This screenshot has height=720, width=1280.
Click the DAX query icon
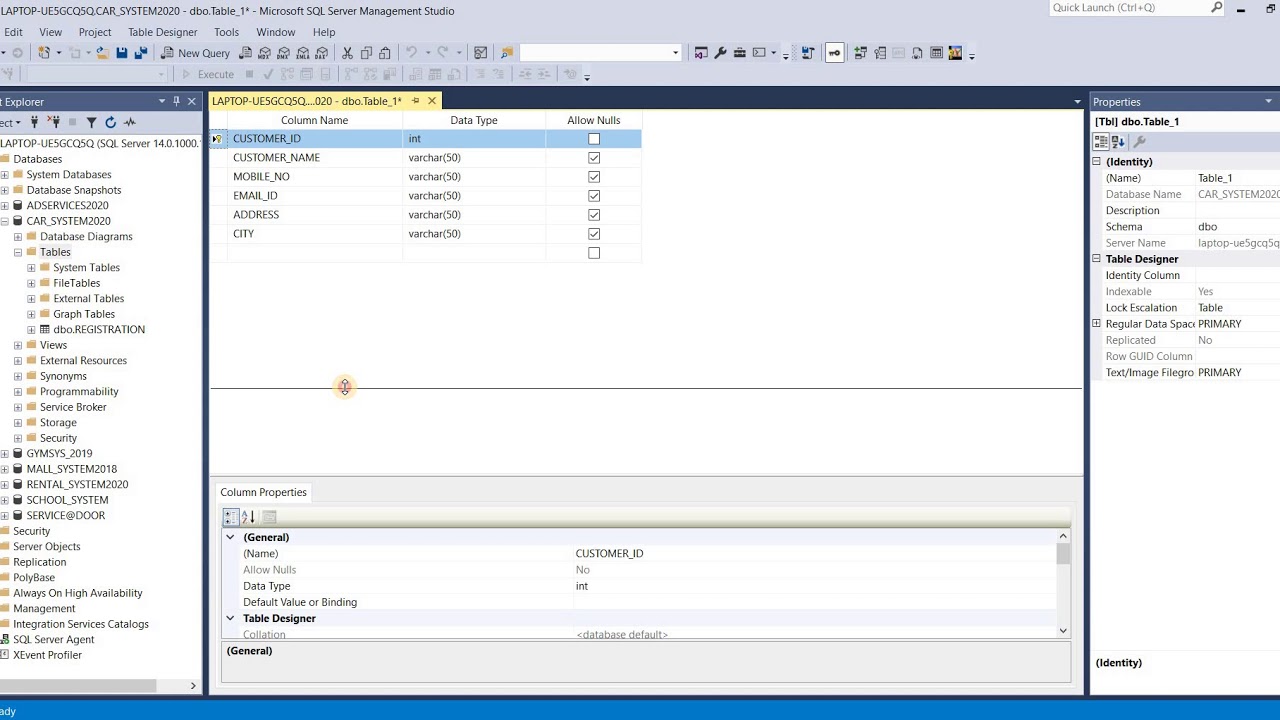click(x=322, y=53)
